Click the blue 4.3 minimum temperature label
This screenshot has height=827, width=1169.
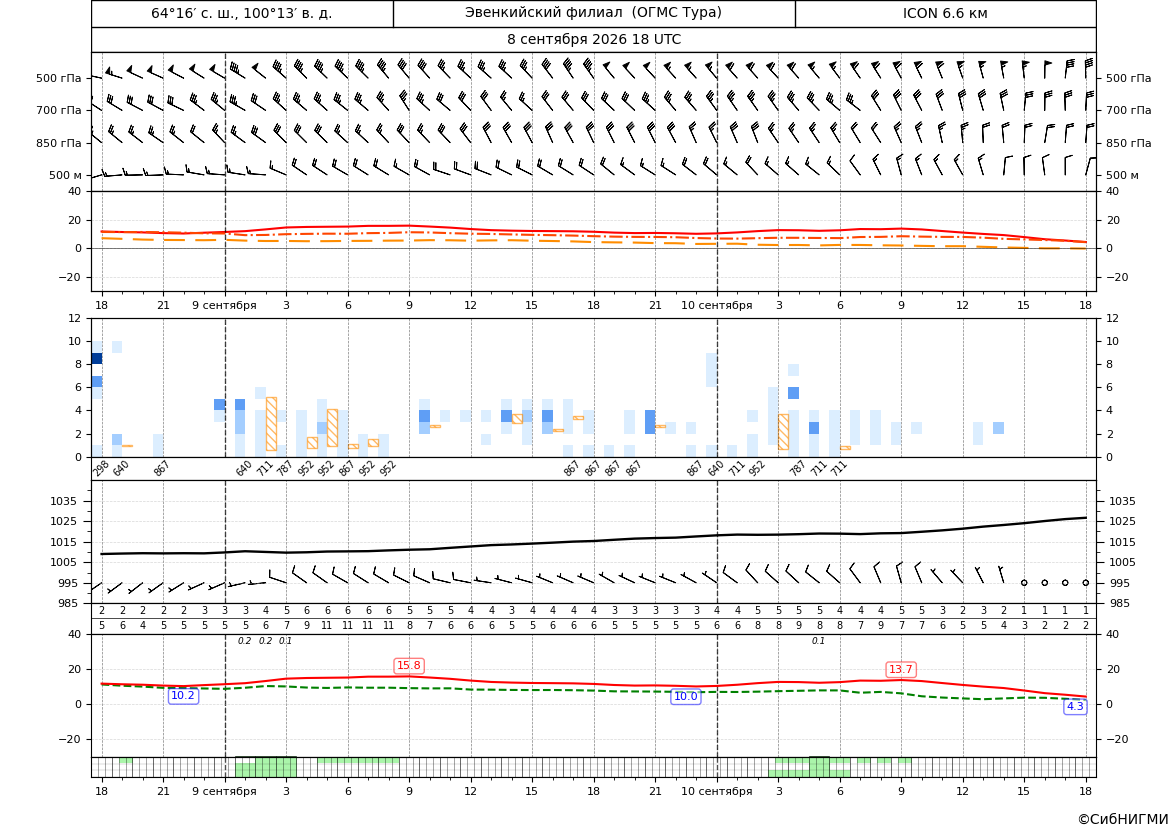click(1075, 706)
